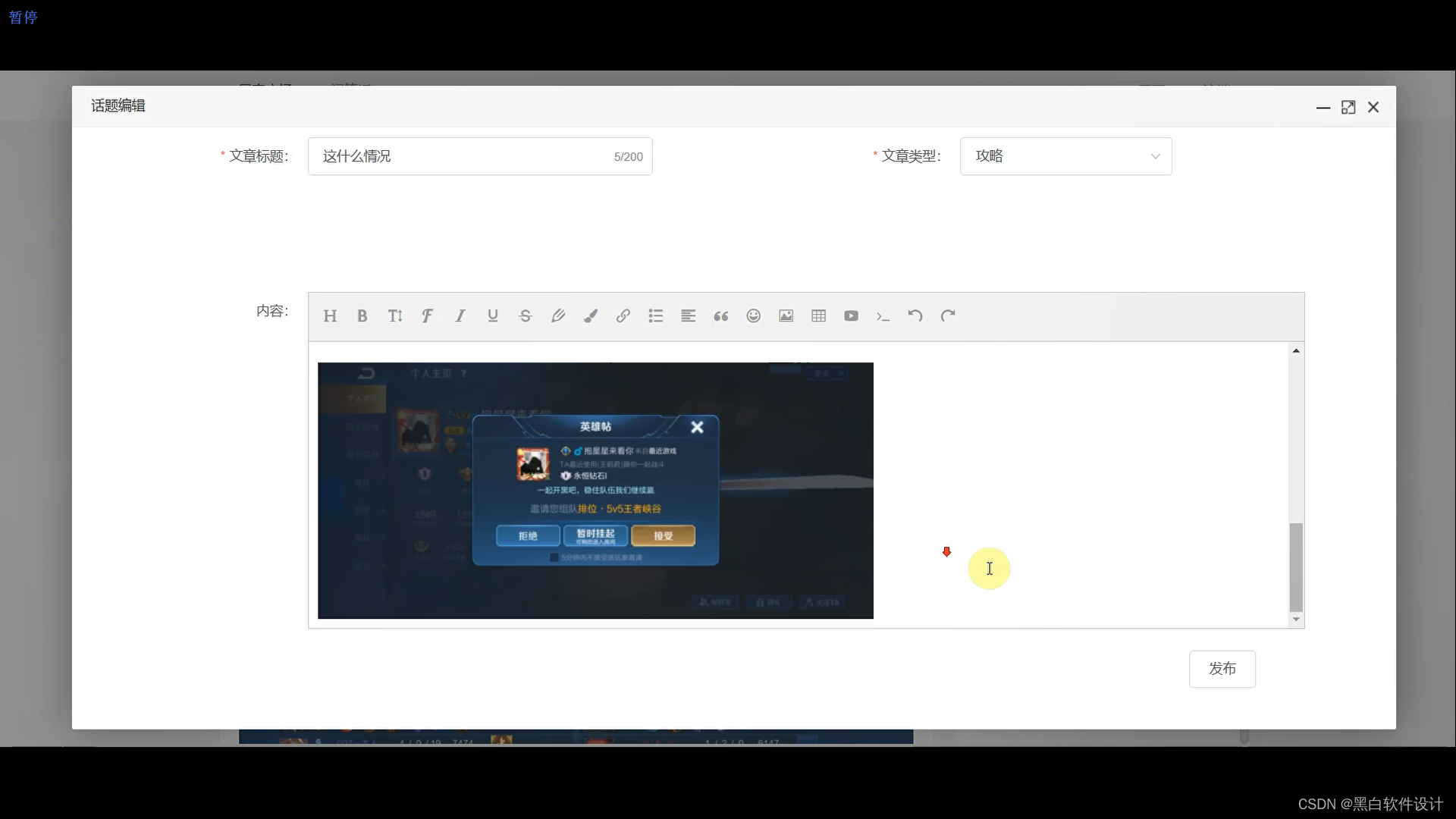Click the 暂停 pause link
Viewport: 1456px width, 819px height.
click(23, 17)
